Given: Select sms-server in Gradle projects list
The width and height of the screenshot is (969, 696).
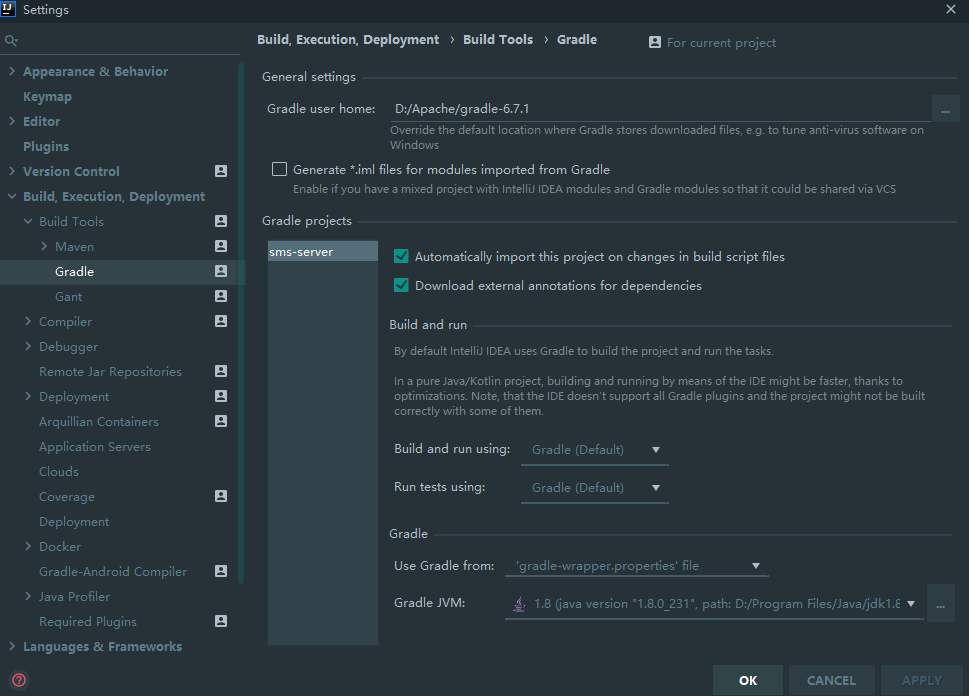Looking at the screenshot, I should click(x=323, y=252).
